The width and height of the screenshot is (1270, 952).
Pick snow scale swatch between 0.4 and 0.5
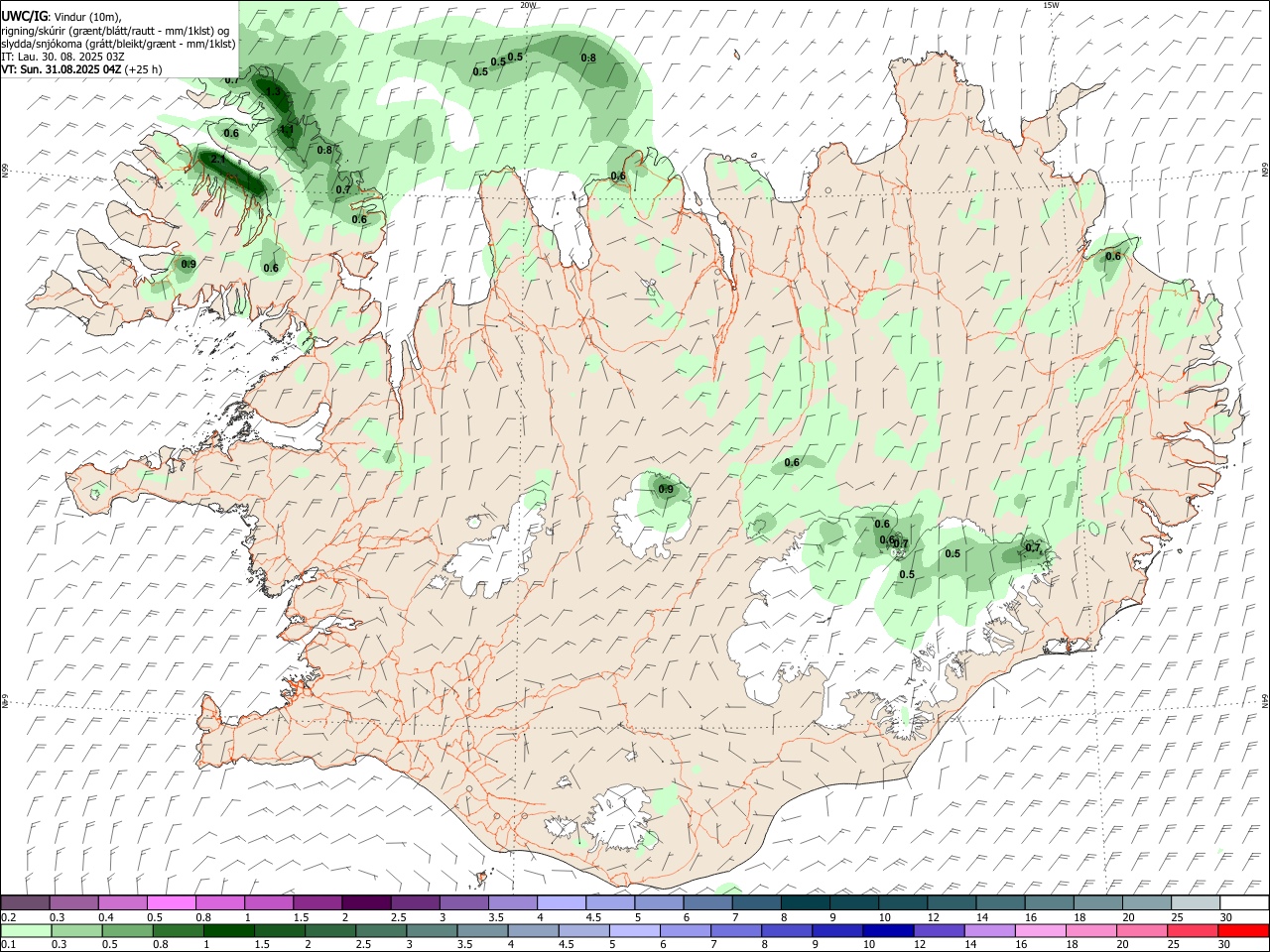tap(122, 902)
